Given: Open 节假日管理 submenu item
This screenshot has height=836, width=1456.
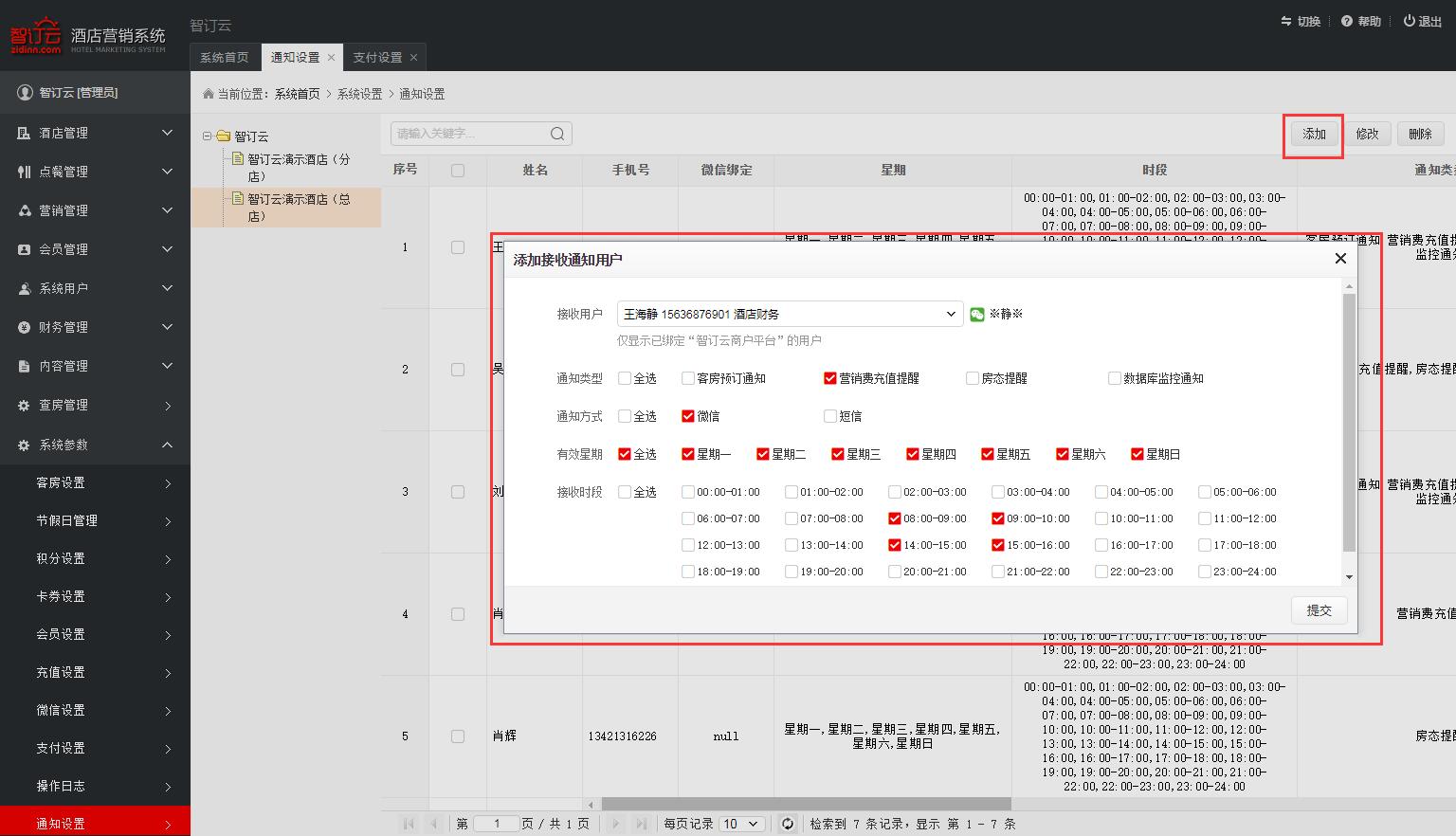Looking at the screenshot, I should pyautogui.click(x=95, y=520).
